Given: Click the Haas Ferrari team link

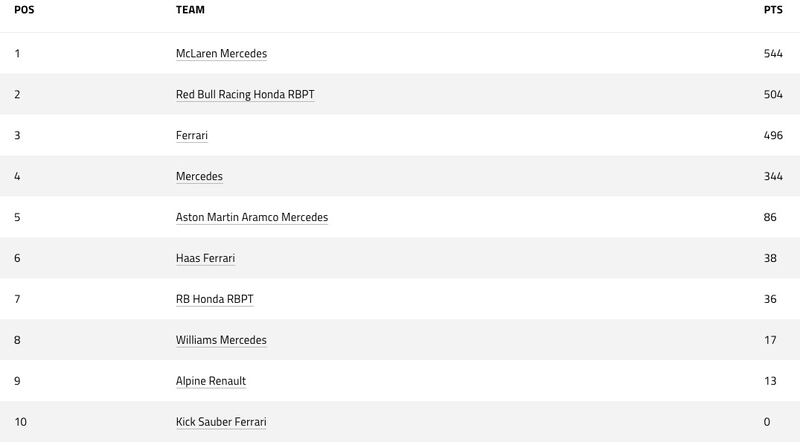Looking at the screenshot, I should [205, 259].
